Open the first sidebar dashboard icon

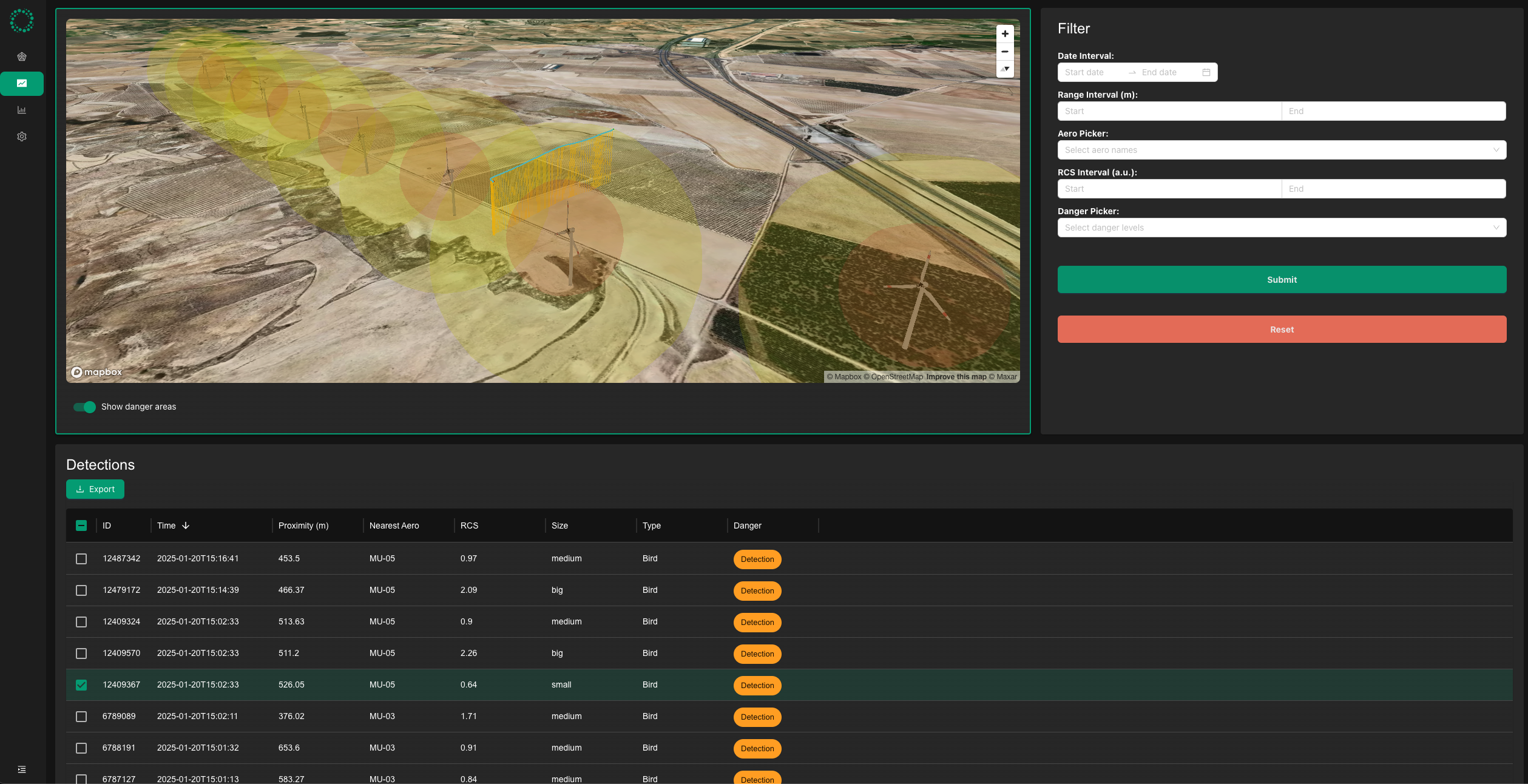click(22, 56)
